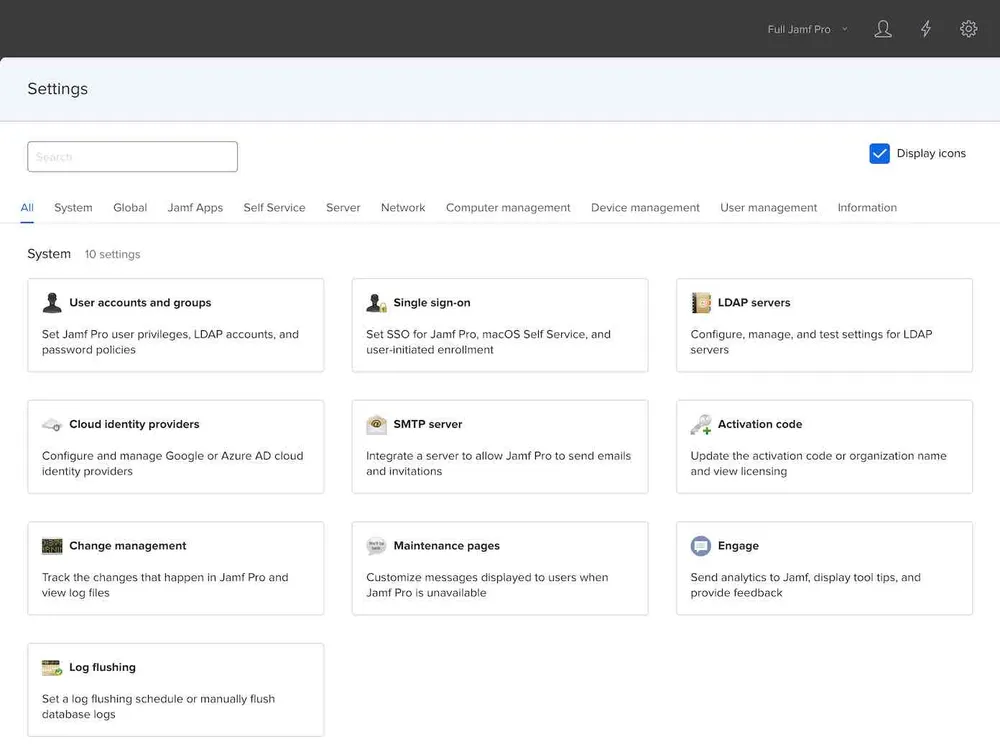Viewport: 1000px width, 756px height.
Task: Click the lightning bolt notifications icon
Action: 926,29
